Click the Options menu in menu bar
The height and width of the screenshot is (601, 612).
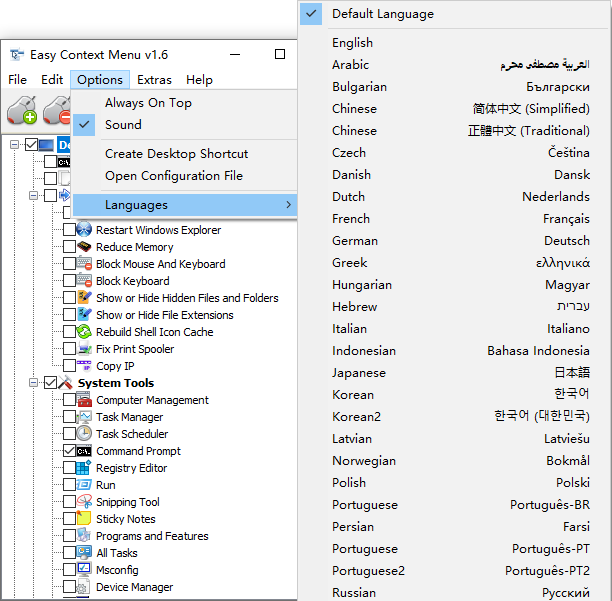[x=100, y=80]
